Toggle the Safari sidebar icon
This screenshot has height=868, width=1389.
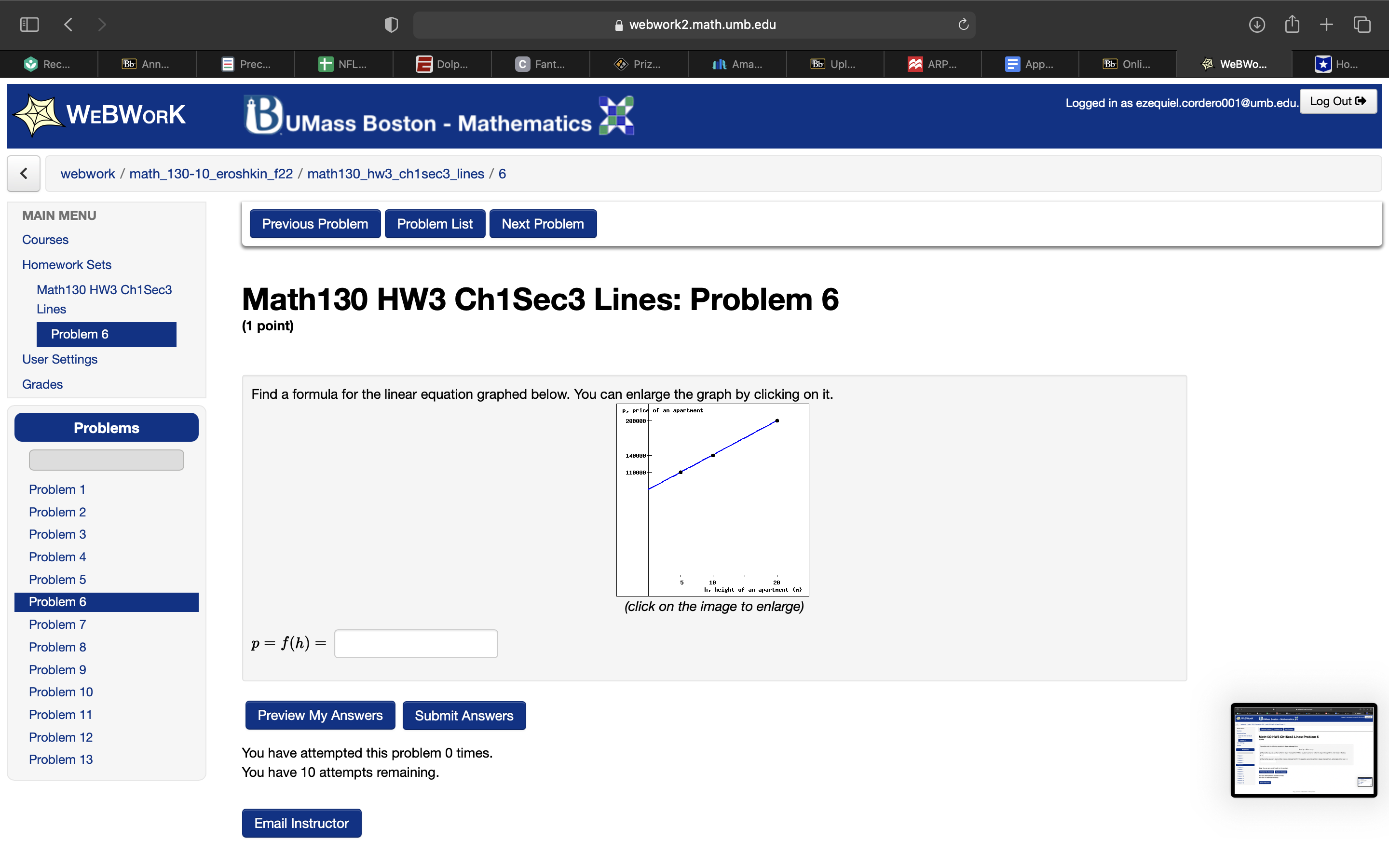coord(29,24)
